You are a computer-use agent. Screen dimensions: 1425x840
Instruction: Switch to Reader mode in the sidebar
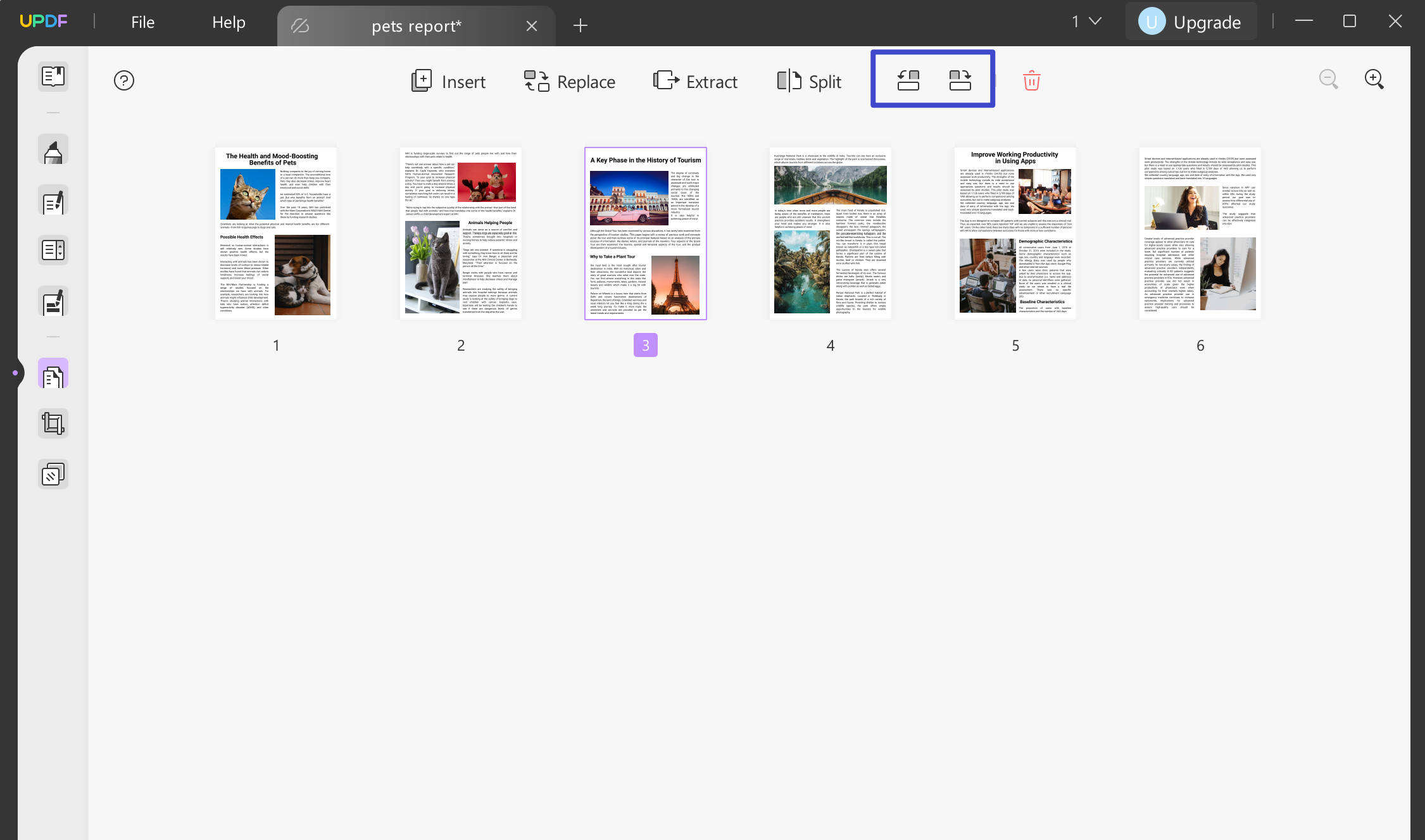[x=53, y=77]
